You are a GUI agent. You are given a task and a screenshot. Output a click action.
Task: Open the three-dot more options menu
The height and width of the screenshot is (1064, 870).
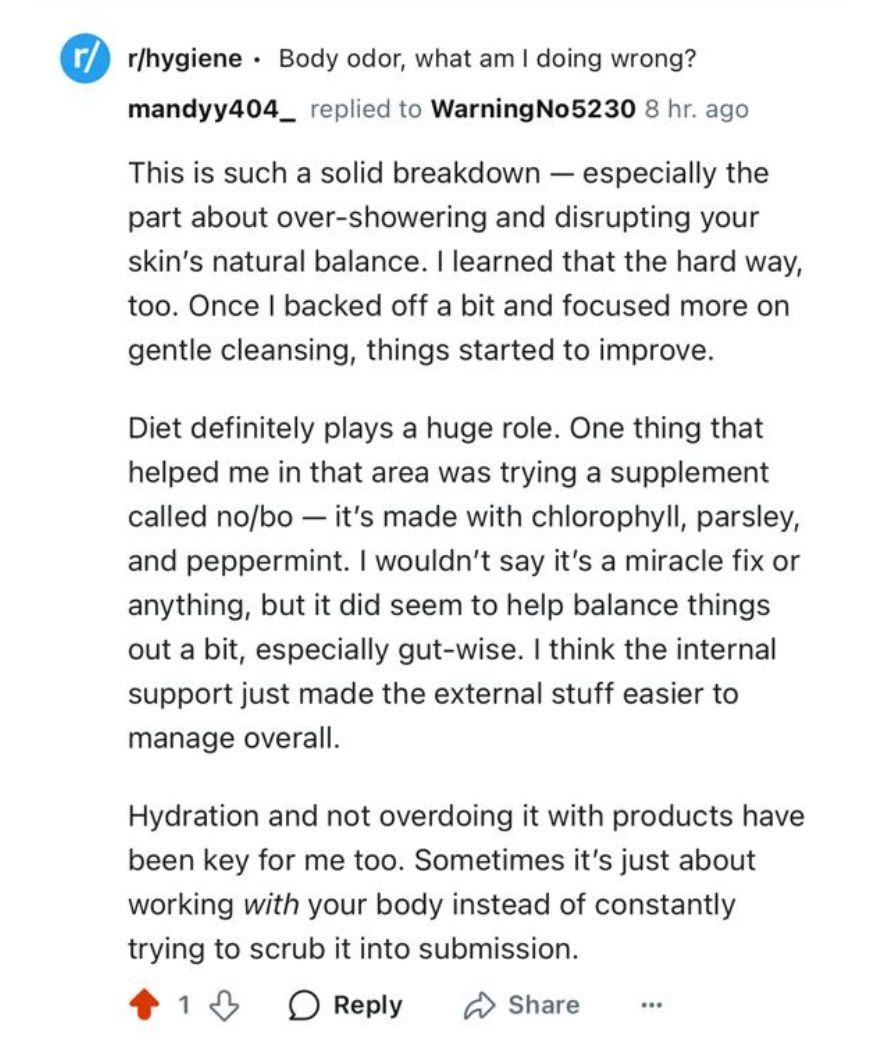click(650, 1005)
